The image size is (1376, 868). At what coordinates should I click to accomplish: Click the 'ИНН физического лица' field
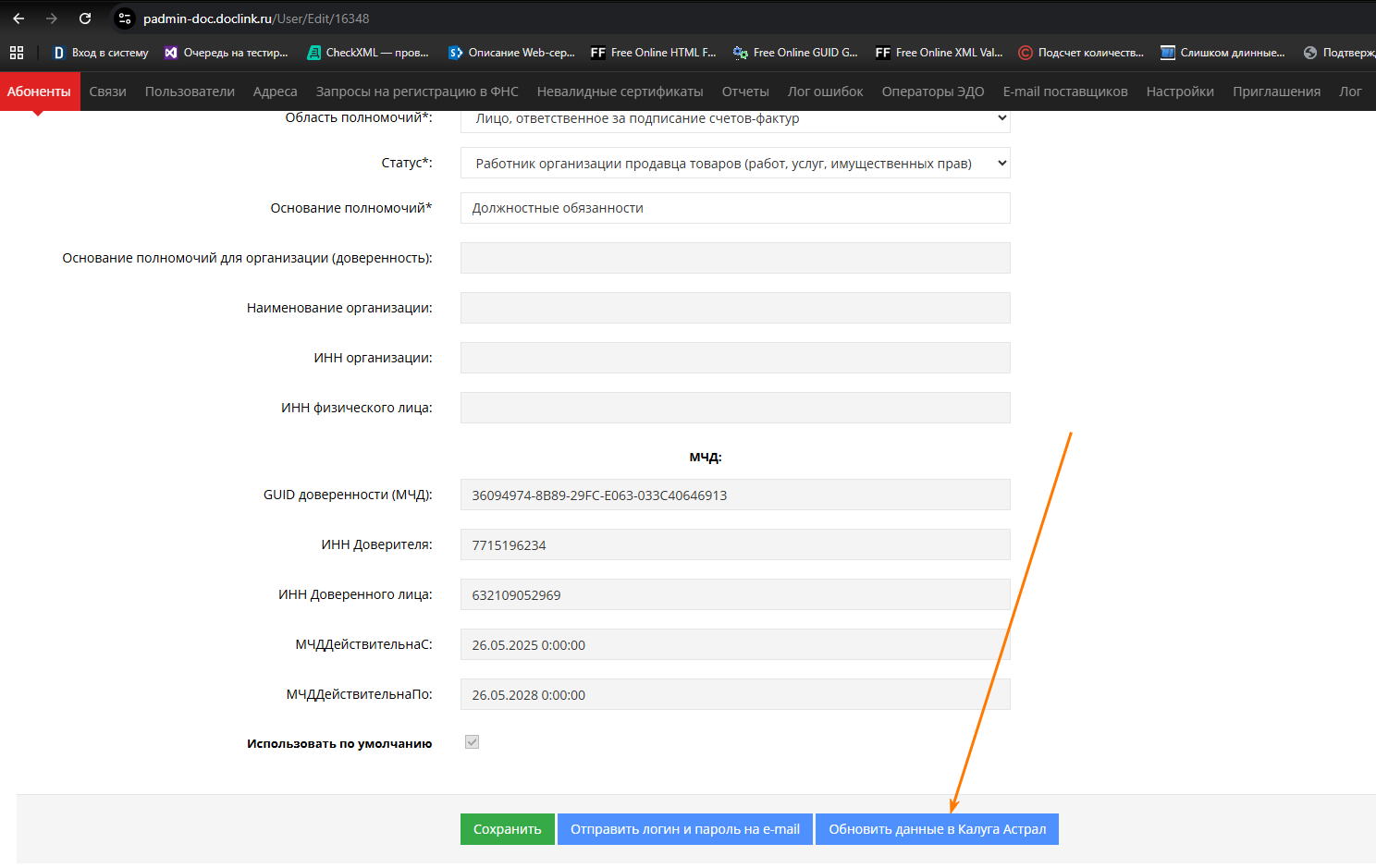tap(735, 408)
